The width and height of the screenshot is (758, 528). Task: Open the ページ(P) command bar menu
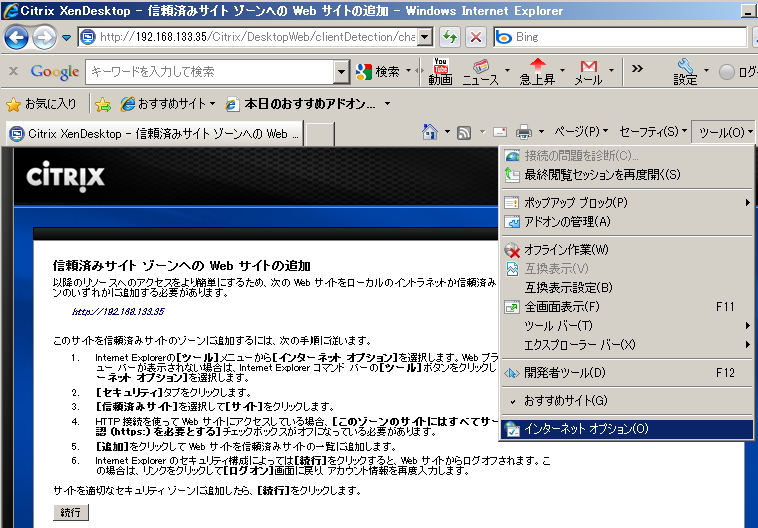pyautogui.click(x=581, y=132)
